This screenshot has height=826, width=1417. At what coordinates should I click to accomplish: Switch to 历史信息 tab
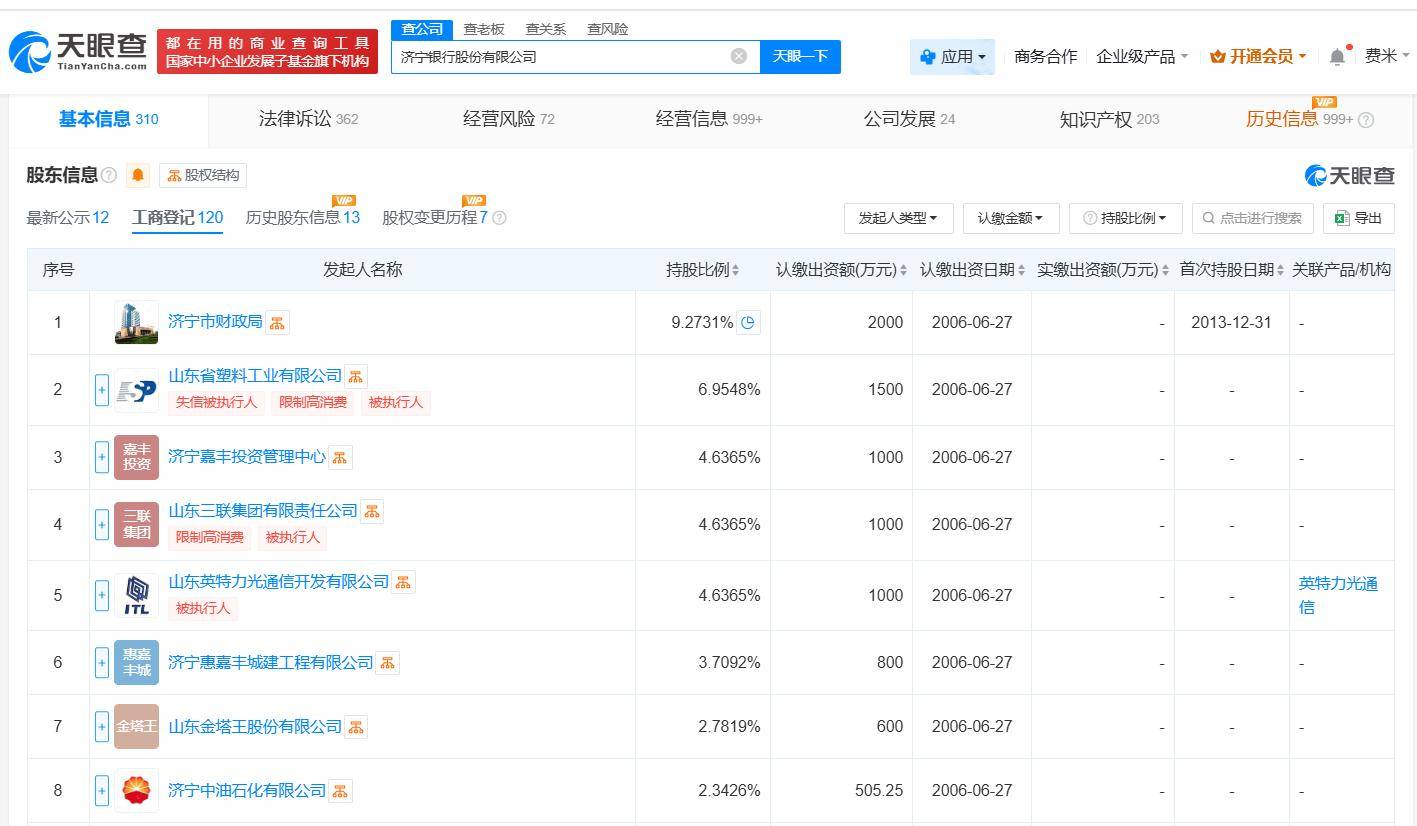point(1299,119)
